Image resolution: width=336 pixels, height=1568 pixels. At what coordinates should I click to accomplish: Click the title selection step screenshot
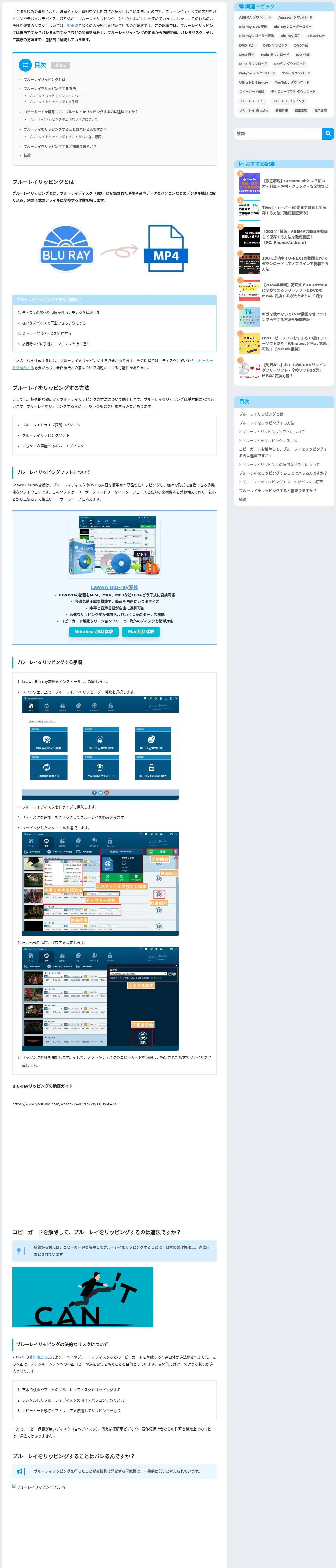[101, 884]
